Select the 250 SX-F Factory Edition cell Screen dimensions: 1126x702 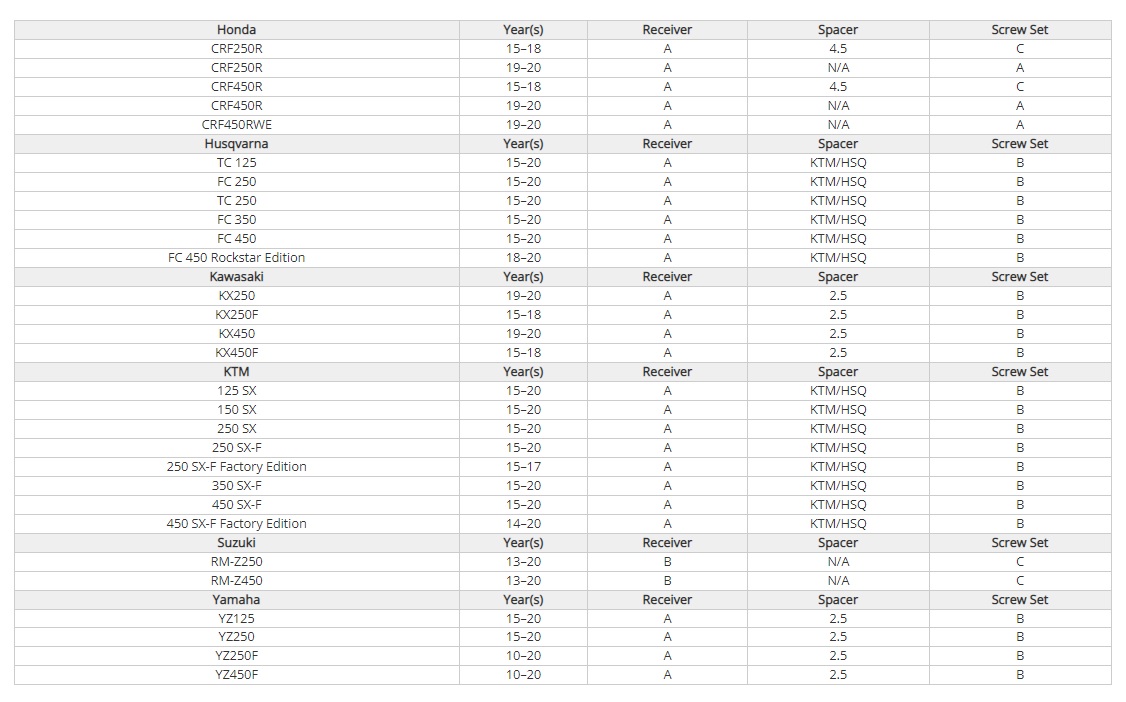(x=236, y=467)
